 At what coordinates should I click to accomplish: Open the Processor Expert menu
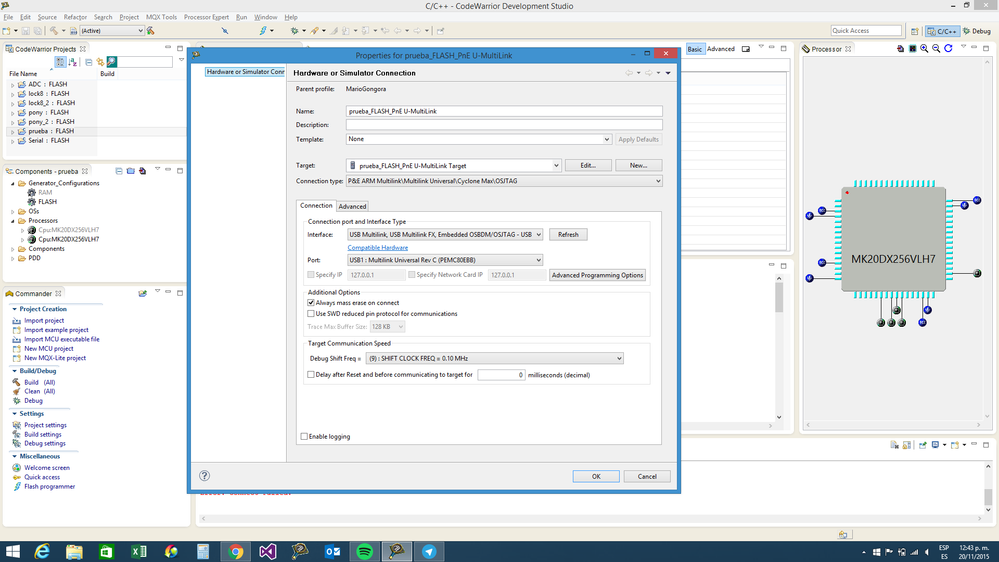point(206,17)
